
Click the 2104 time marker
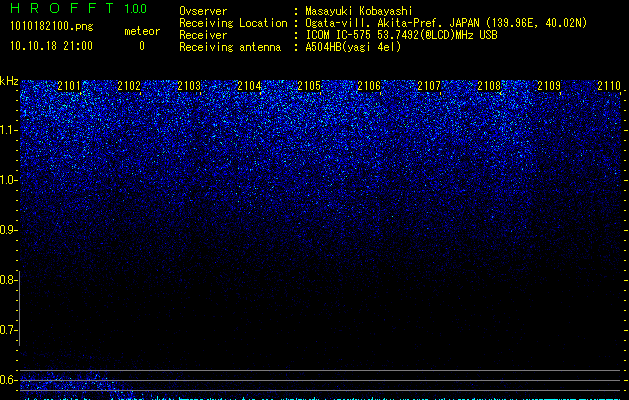[249, 86]
